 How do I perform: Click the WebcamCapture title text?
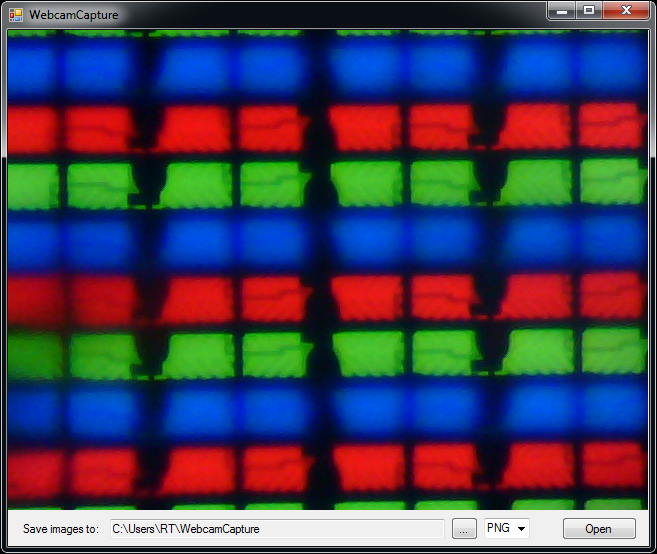pos(74,15)
